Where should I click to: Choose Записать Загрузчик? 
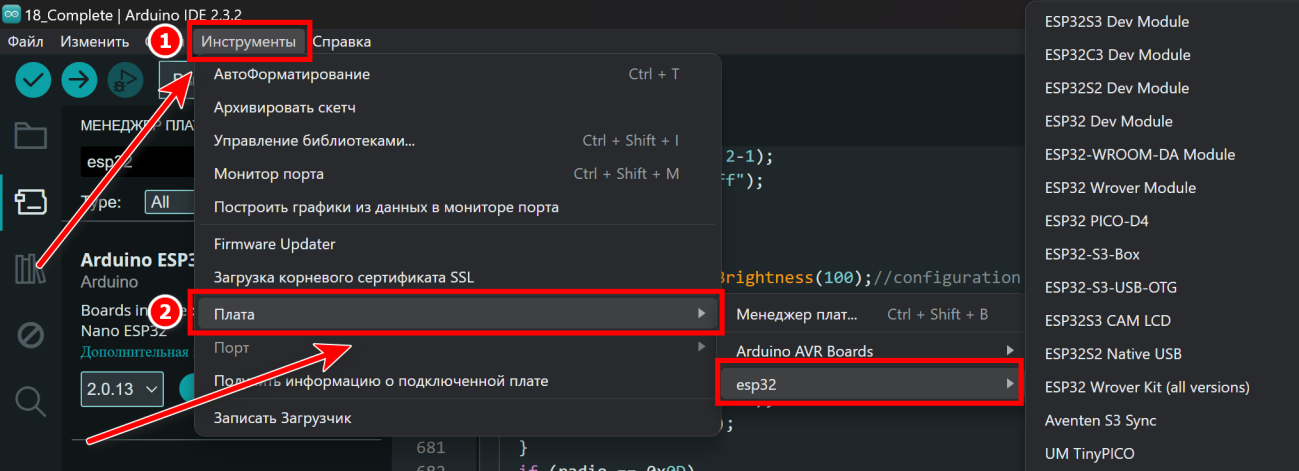tap(457, 418)
